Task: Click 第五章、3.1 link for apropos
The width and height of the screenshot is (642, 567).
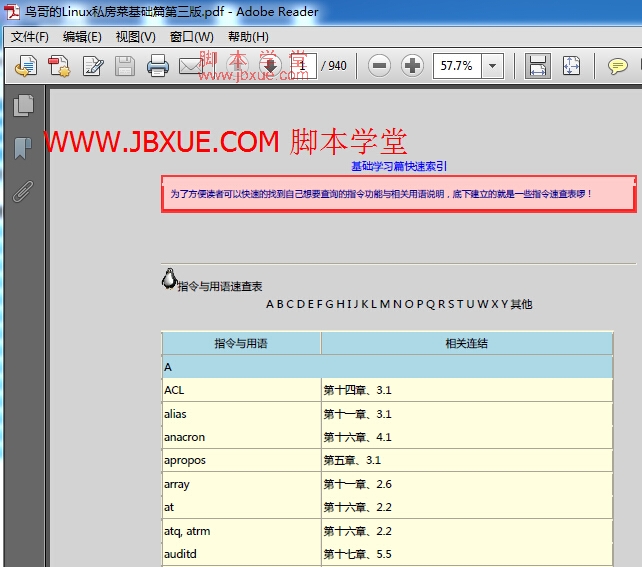Action: pyautogui.click(x=352, y=460)
